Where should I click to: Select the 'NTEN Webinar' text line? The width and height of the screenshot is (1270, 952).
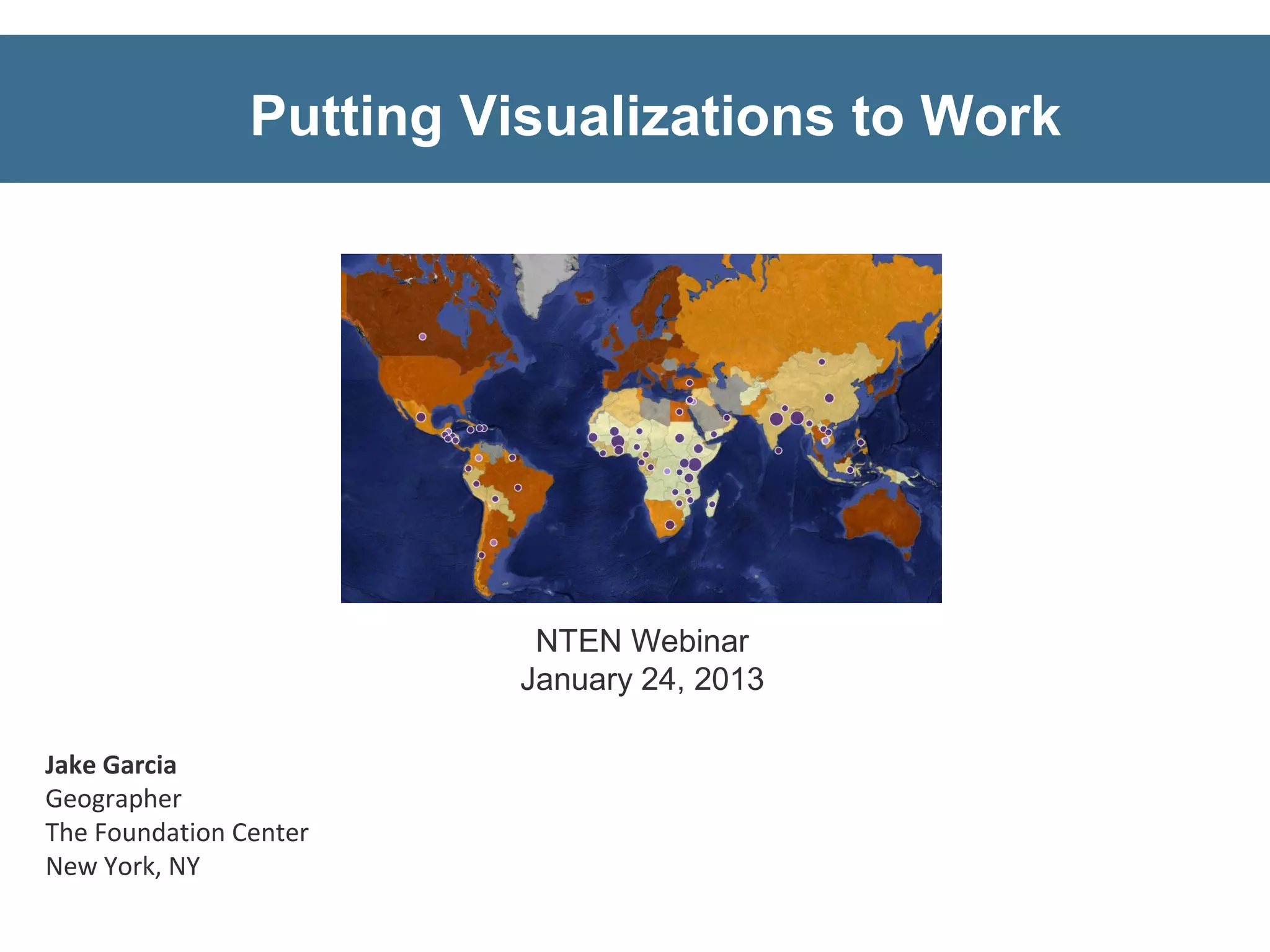pyautogui.click(x=642, y=641)
